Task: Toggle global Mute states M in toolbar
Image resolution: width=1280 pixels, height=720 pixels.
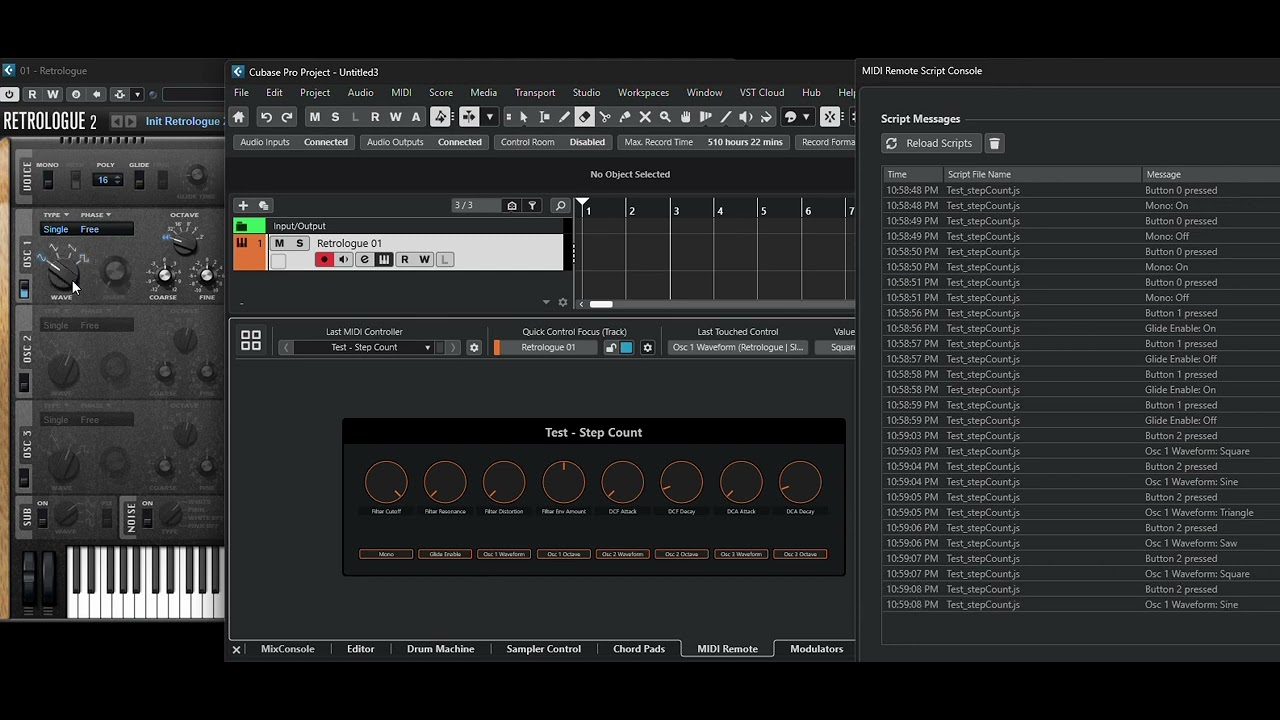Action: 315,117
